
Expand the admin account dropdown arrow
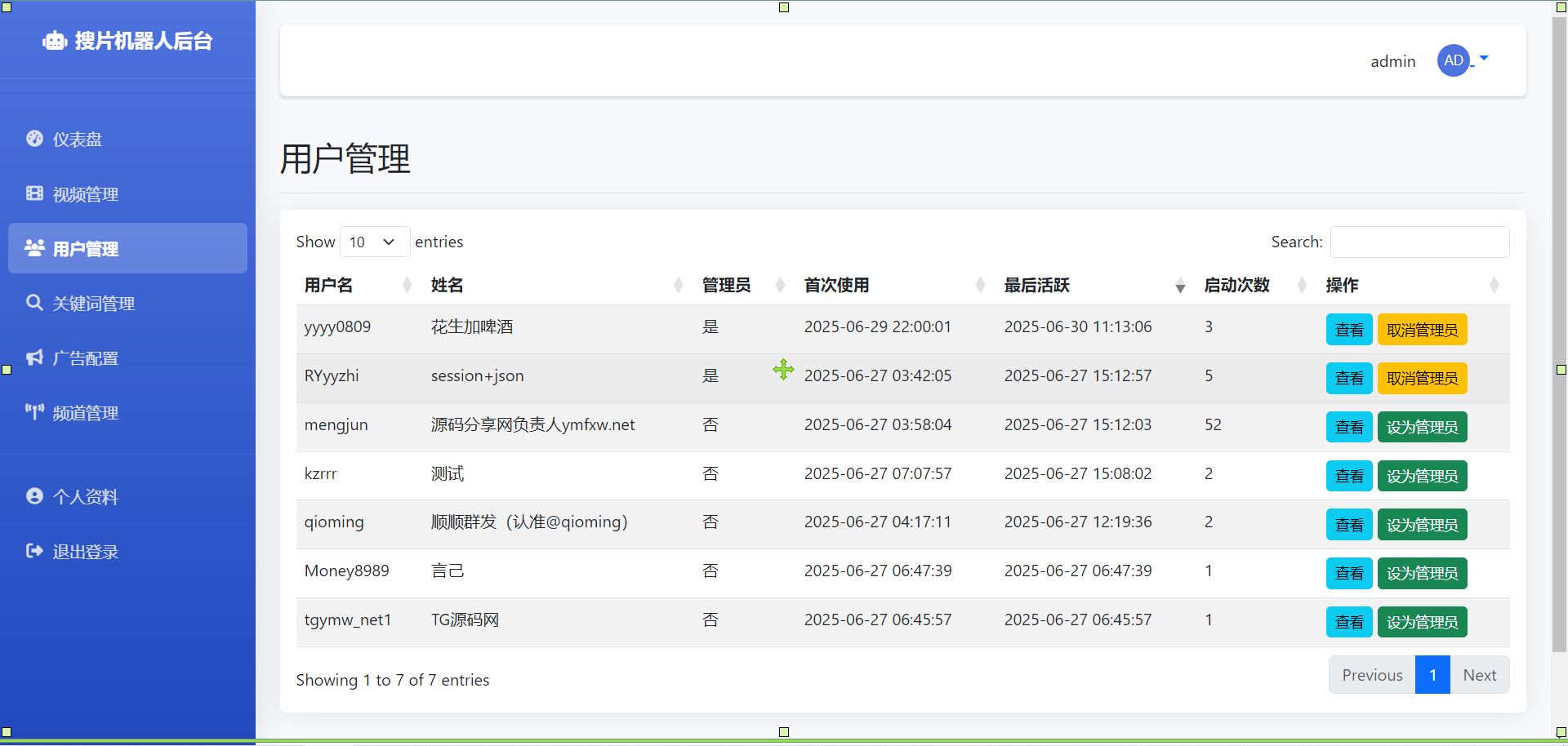(1484, 59)
